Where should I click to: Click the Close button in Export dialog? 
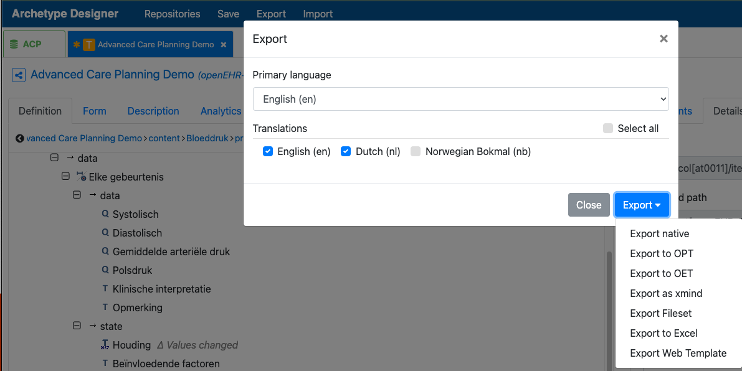pyautogui.click(x=589, y=205)
